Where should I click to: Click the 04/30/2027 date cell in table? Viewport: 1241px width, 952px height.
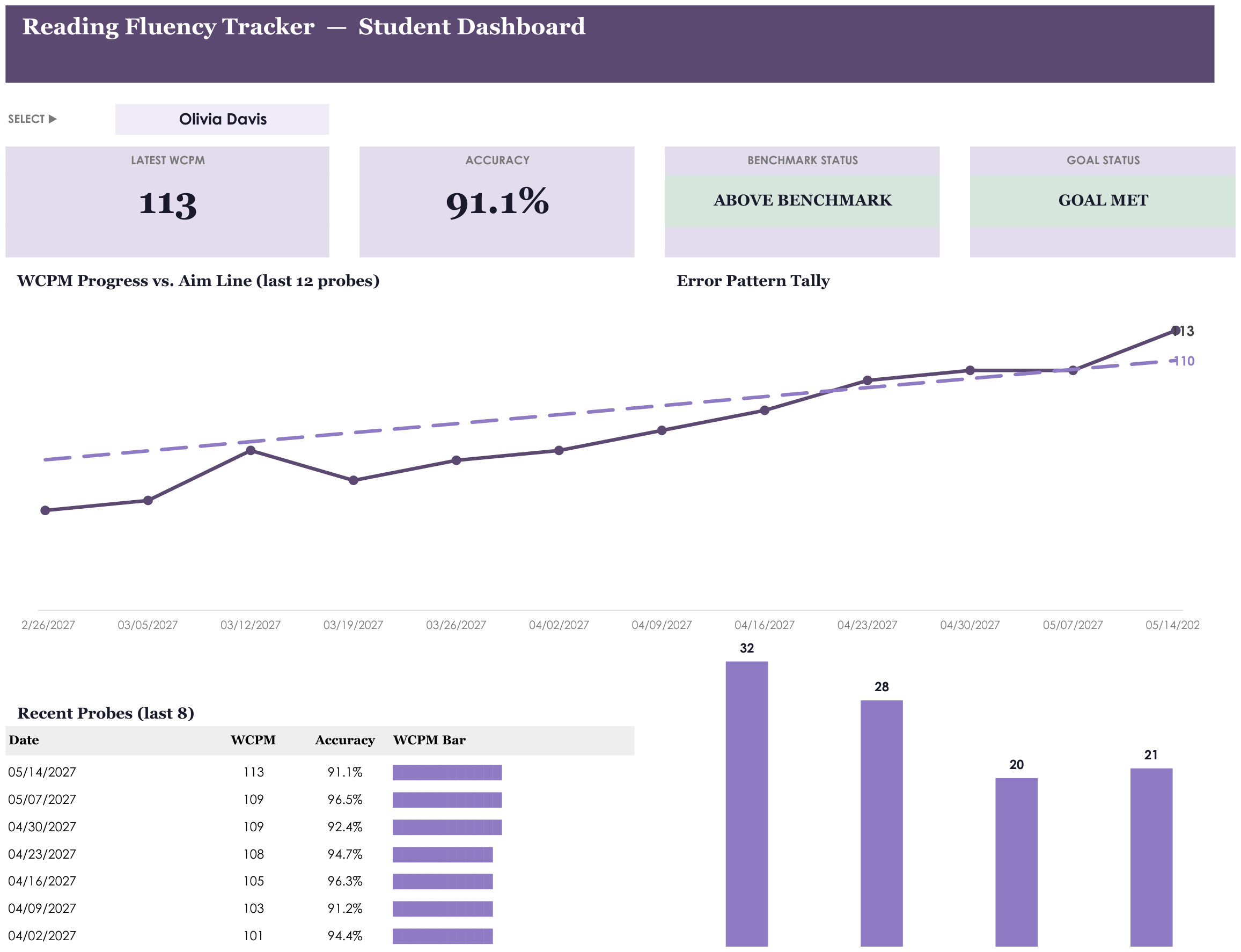(x=42, y=827)
